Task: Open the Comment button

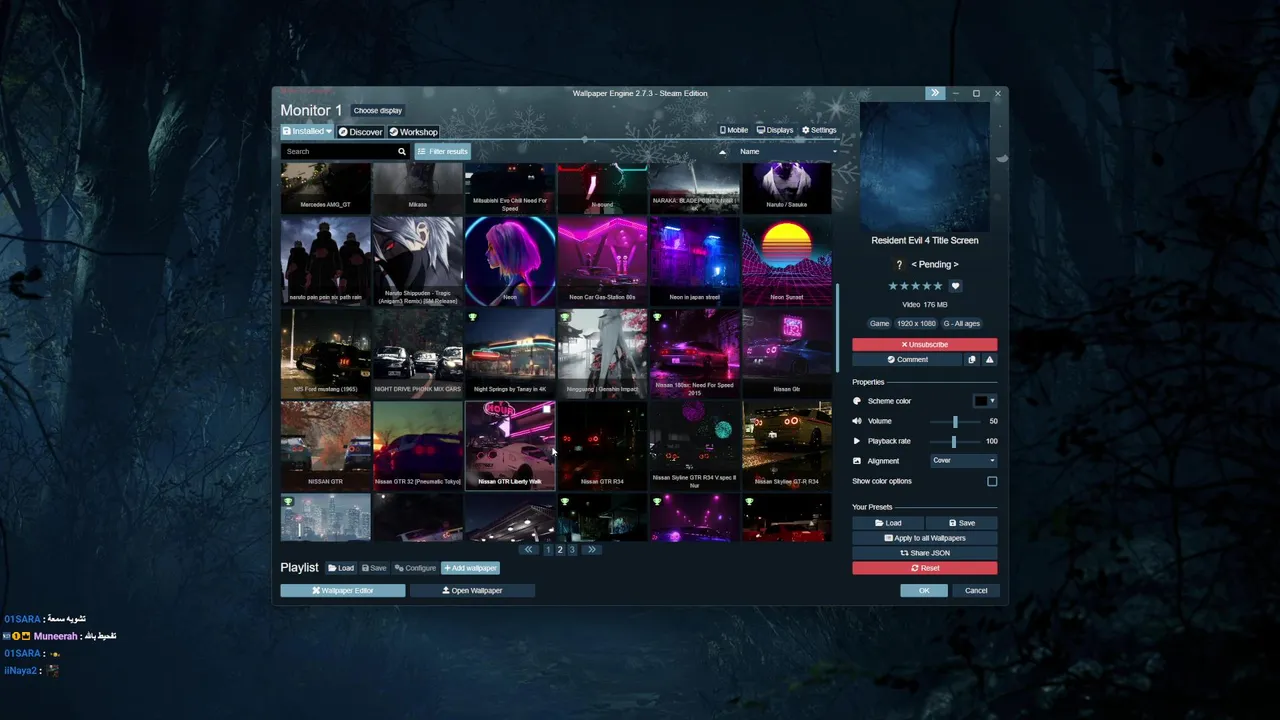Action: coord(907,360)
